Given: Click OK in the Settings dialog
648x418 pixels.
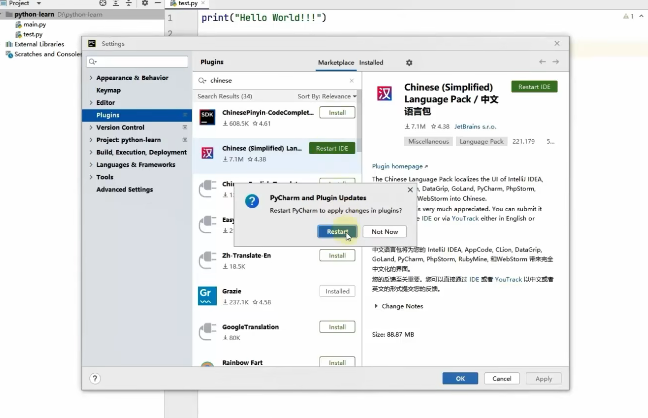Looking at the screenshot, I should coord(460,378).
